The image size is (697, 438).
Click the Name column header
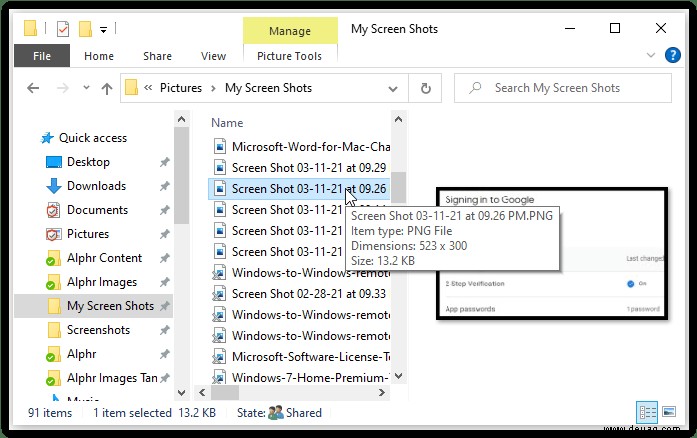tap(227, 123)
